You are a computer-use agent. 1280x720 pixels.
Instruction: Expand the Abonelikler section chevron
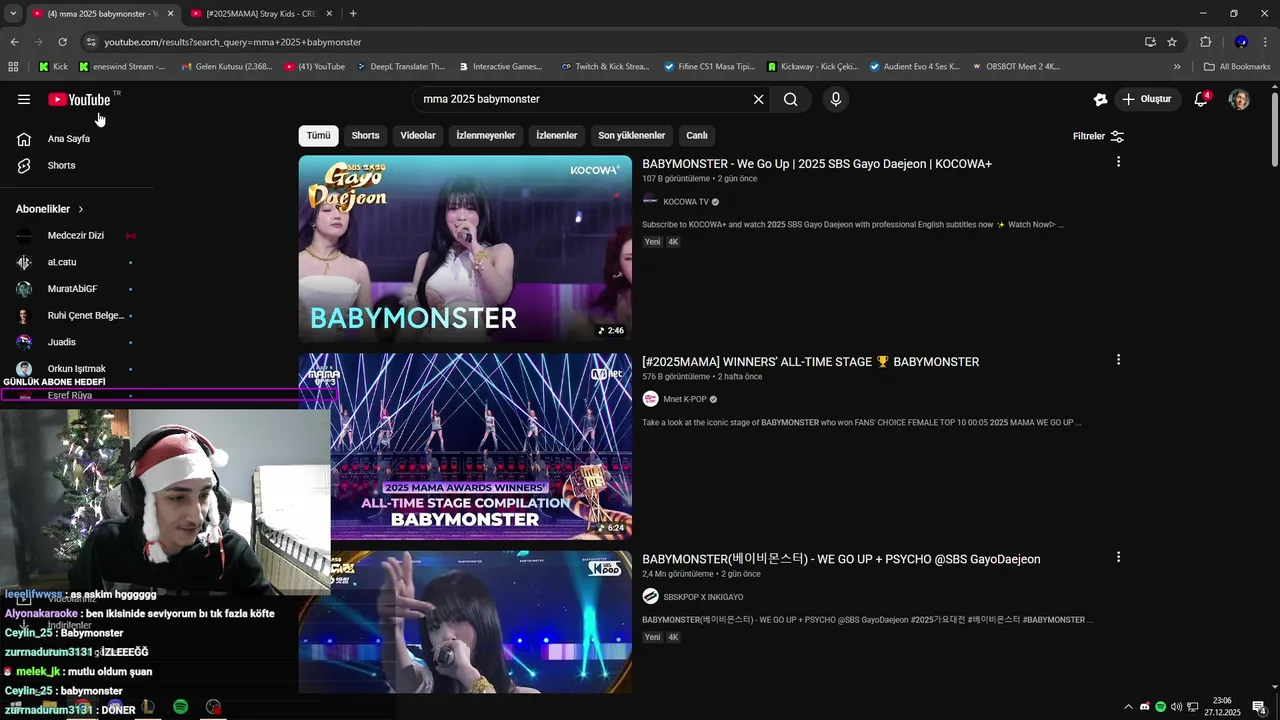81,209
